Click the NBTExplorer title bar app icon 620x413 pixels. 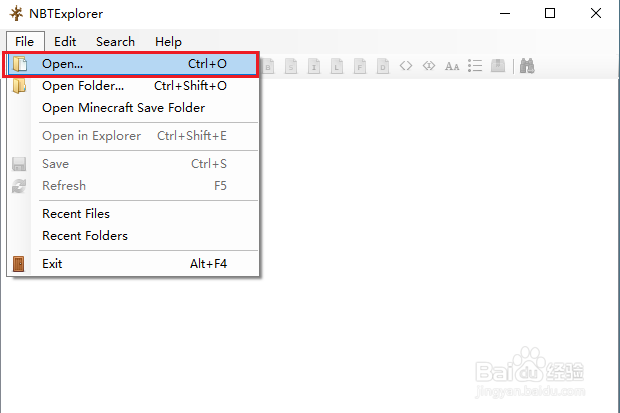pyautogui.click(x=17, y=13)
